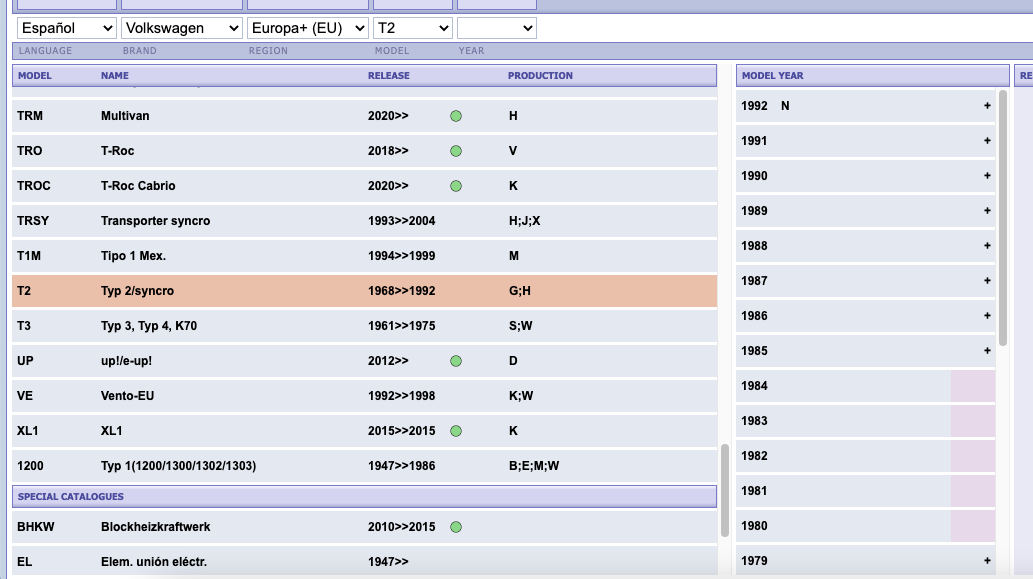Image resolution: width=1033 pixels, height=579 pixels.
Task: Click the green status dot for up!/e-up!
Action: 456,361
